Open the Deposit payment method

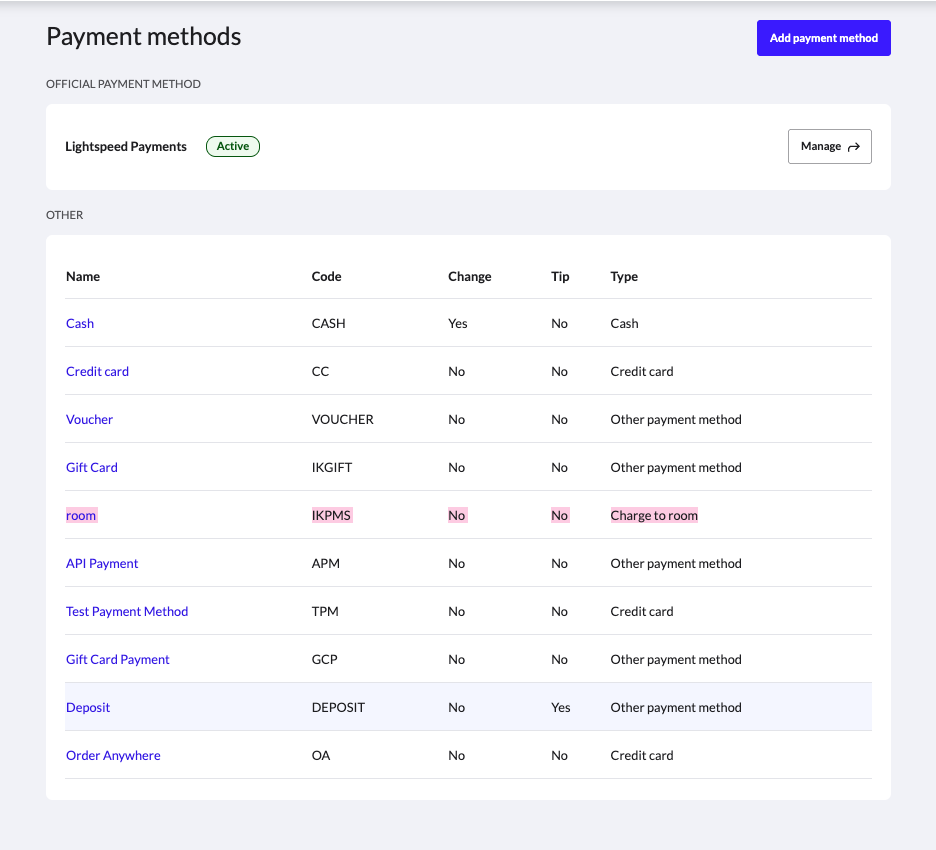(x=88, y=707)
